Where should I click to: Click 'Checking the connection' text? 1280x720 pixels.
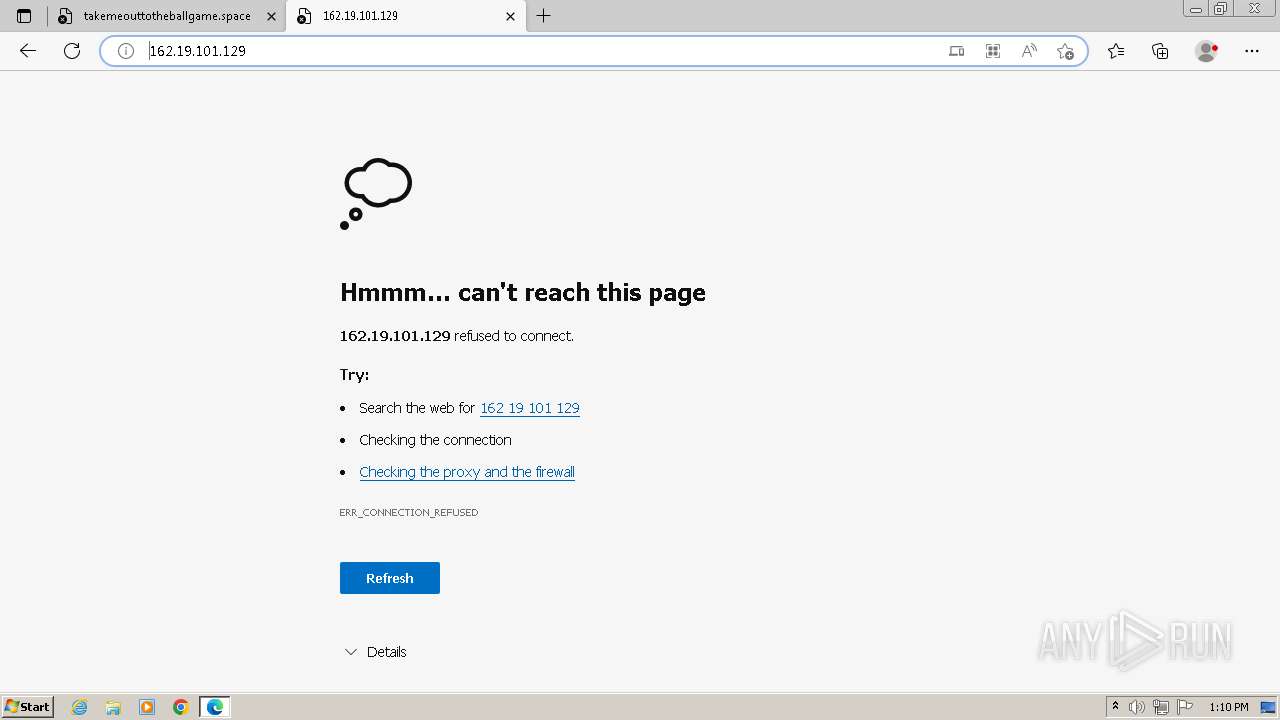pos(435,440)
